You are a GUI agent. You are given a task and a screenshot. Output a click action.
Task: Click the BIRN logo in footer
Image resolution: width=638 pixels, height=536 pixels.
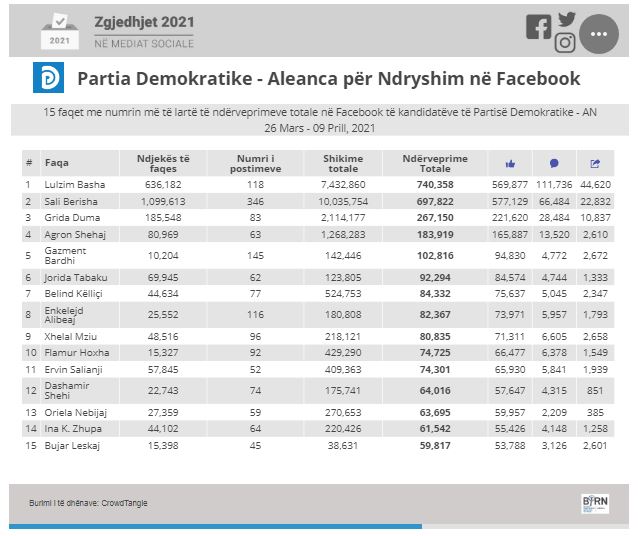(x=595, y=502)
